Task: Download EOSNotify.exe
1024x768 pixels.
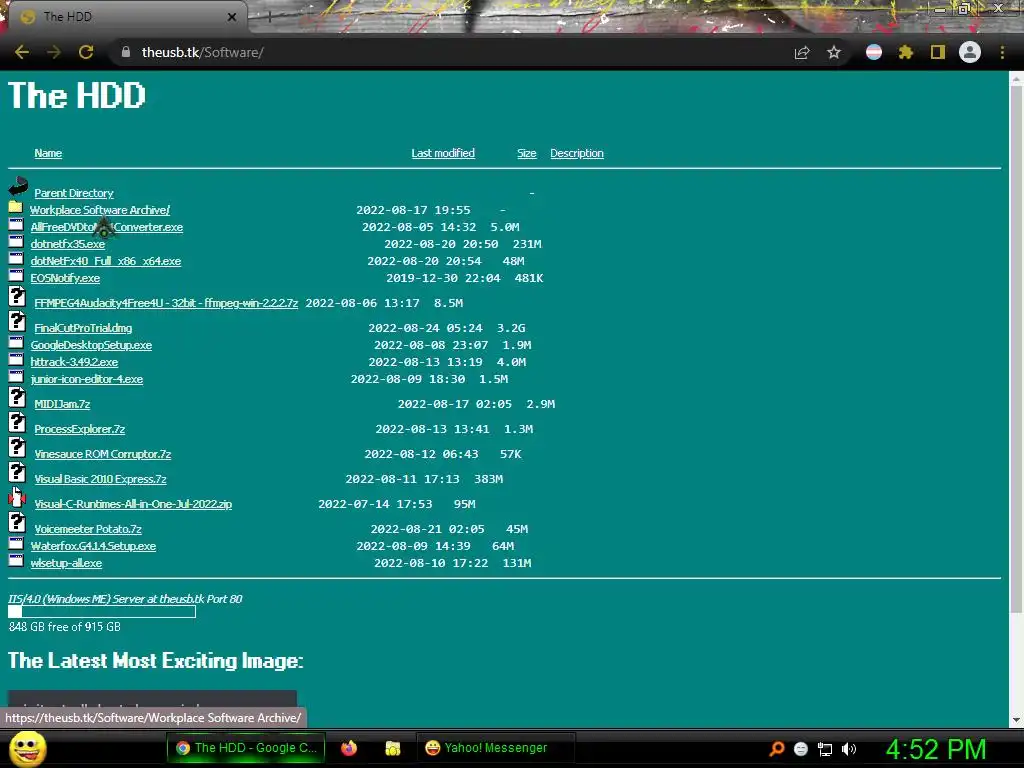Action: click(x=65, y=278)
